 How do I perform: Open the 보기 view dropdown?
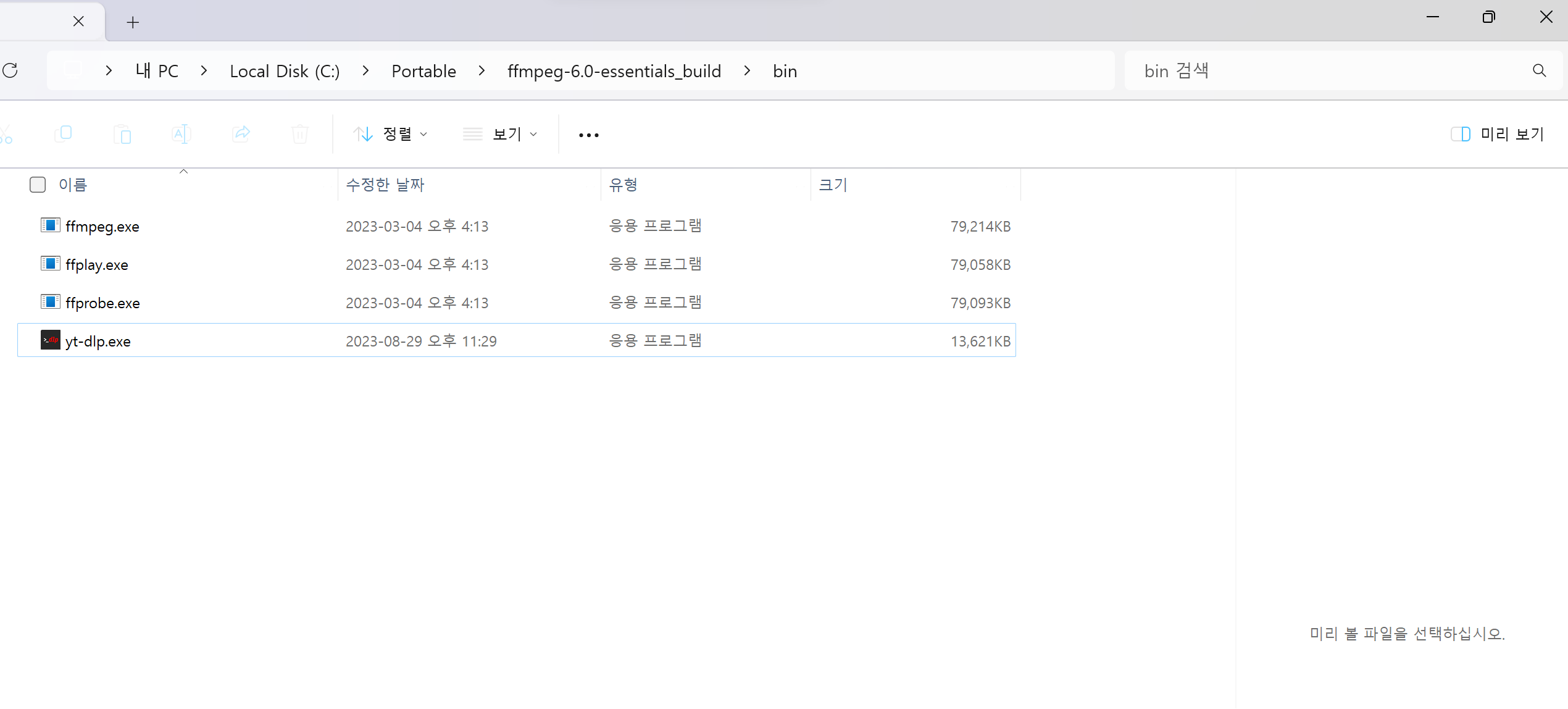tap(500, 134)
